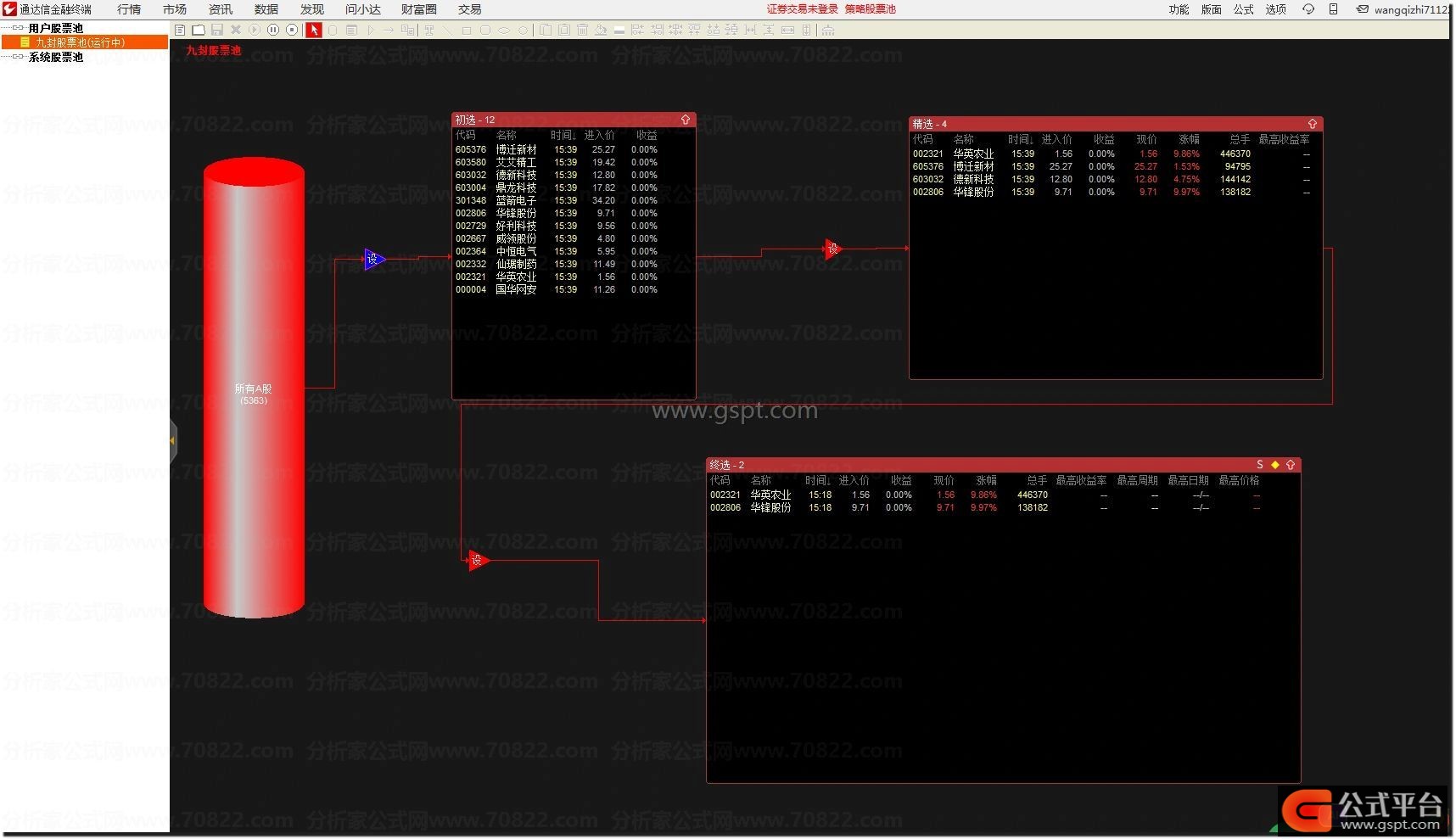Screen dimensions: 1456x839
Task: Open the 问小达 menu
Action: [363, 9]
